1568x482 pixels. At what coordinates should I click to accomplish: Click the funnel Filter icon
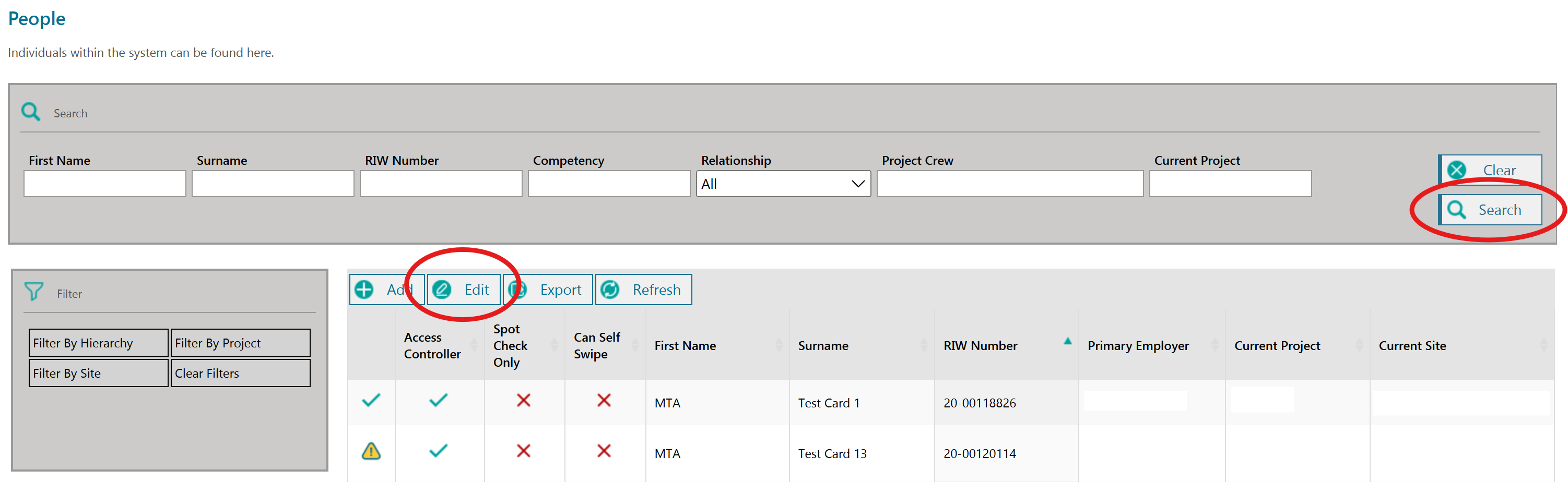coord(33,292)
